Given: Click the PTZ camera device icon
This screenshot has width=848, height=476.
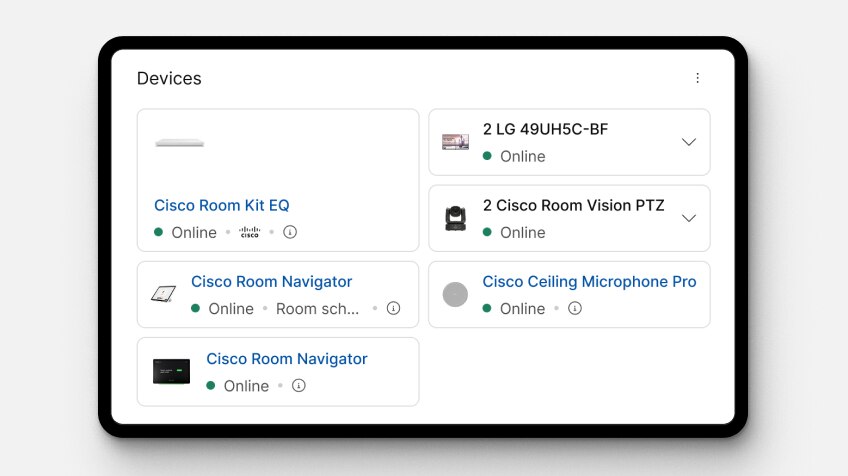Looking at the screenshot, I should [455, 218].
